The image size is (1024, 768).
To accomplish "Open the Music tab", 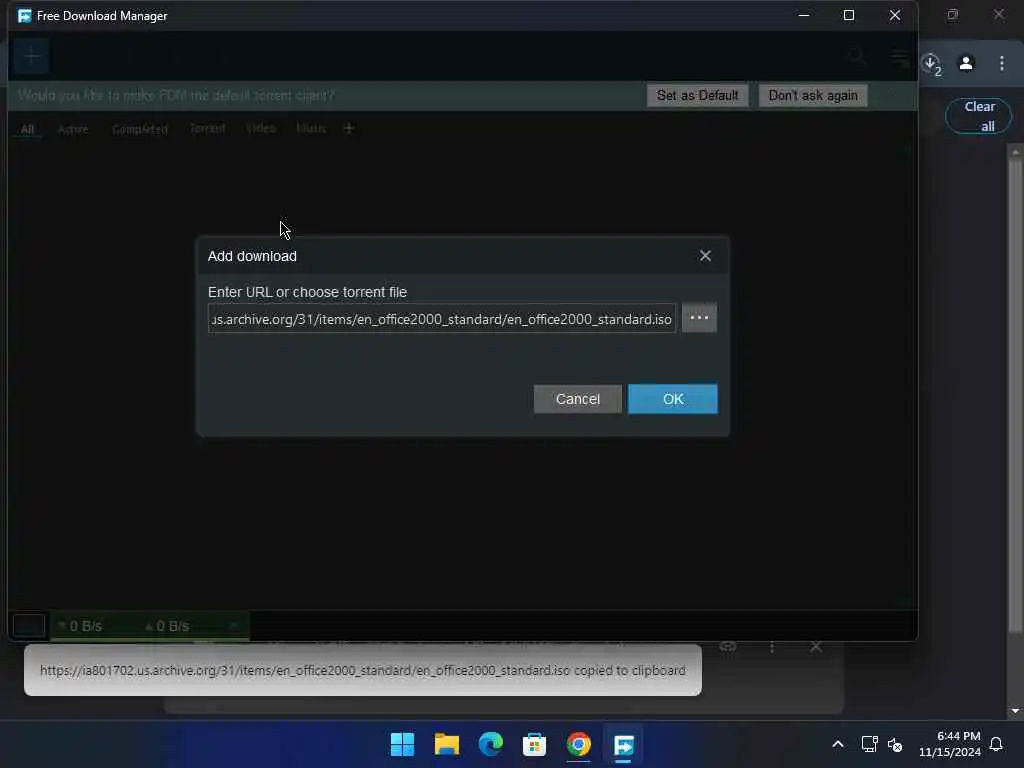I will tap(311, 129).
